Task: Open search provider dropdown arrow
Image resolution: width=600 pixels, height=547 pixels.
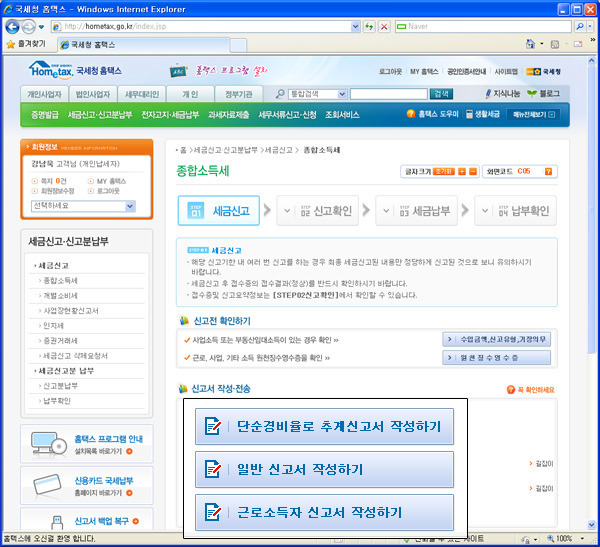Action: click(590, 26)
